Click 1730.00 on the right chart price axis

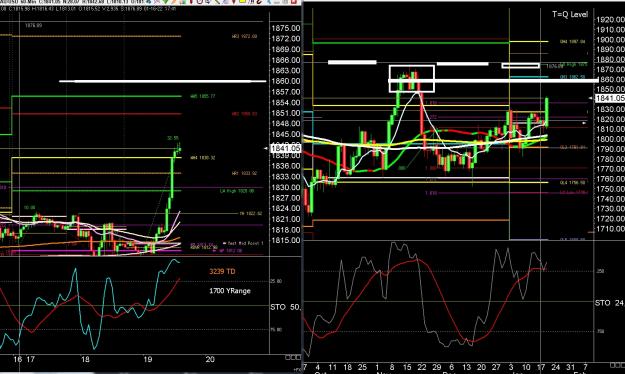click(x=610, y=209)
